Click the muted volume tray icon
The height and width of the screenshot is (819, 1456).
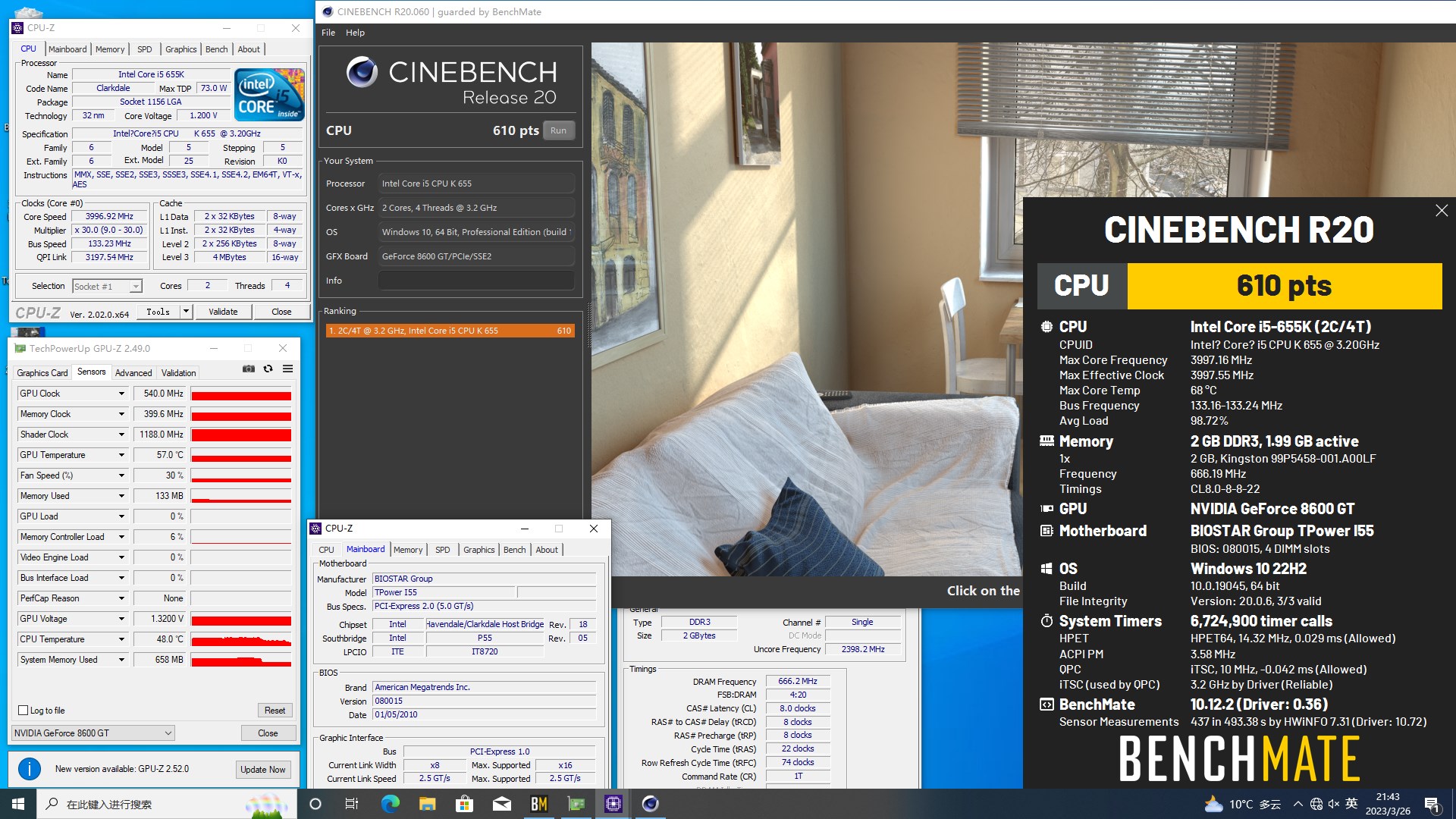coord(1334,804)
